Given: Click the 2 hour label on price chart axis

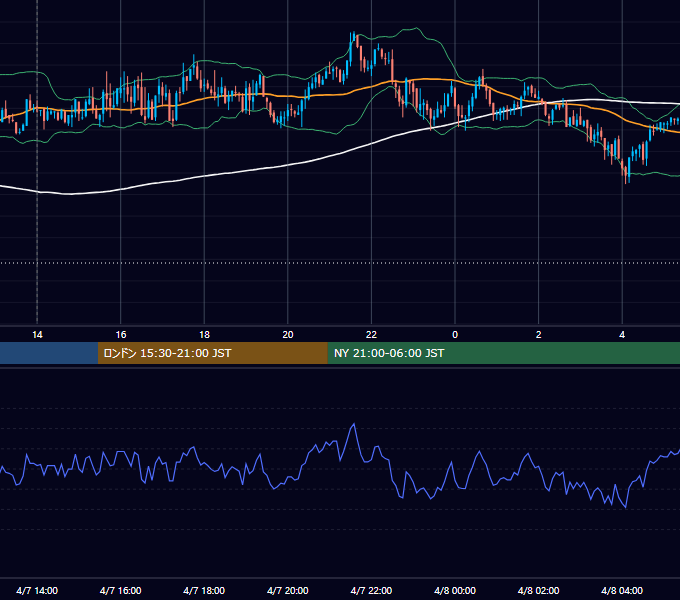Looking at the screenshot, I should click(x=539, y=335).
